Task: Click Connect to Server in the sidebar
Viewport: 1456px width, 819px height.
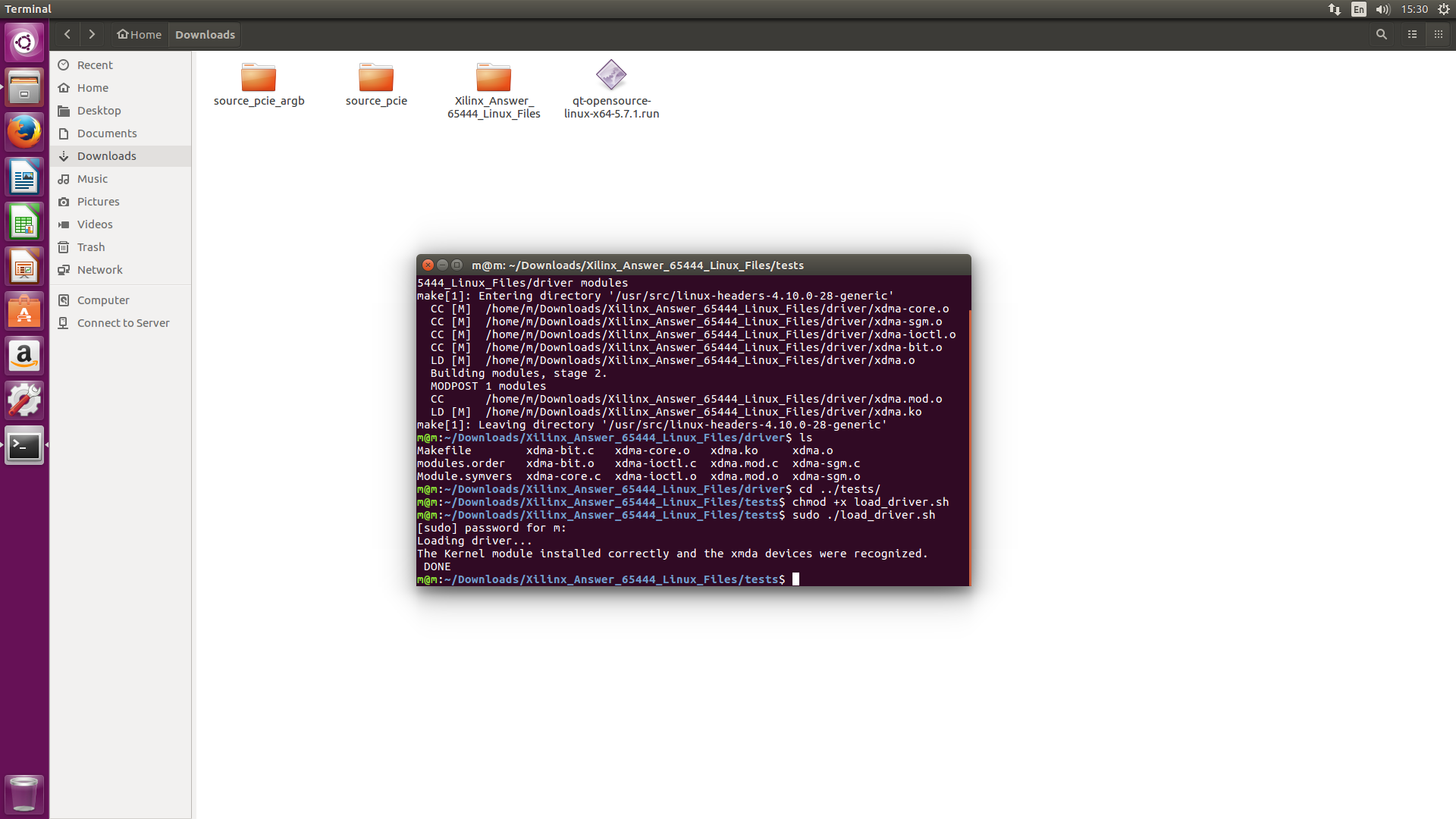Action: pos(121,323)
